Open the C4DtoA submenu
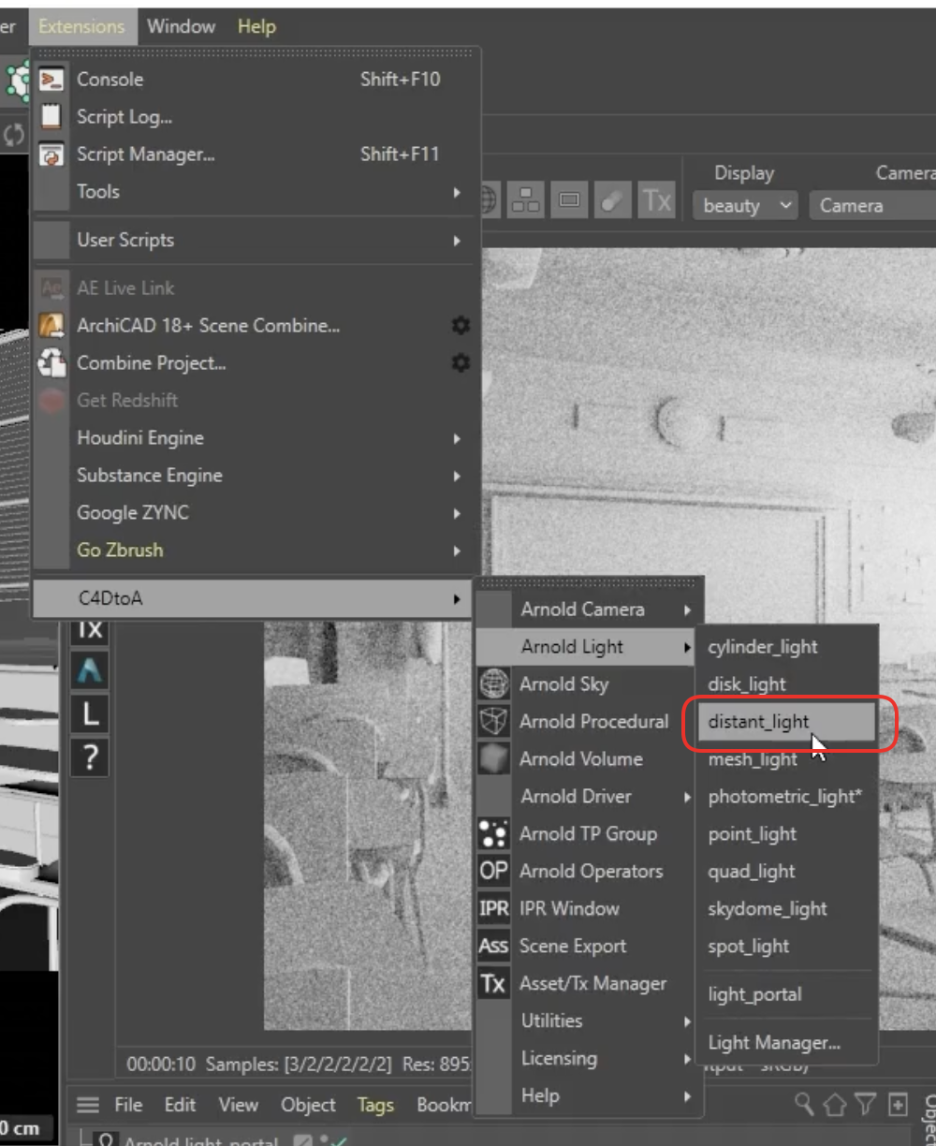The width and height of the screenshot is (936, 1146). coord(253,599)
